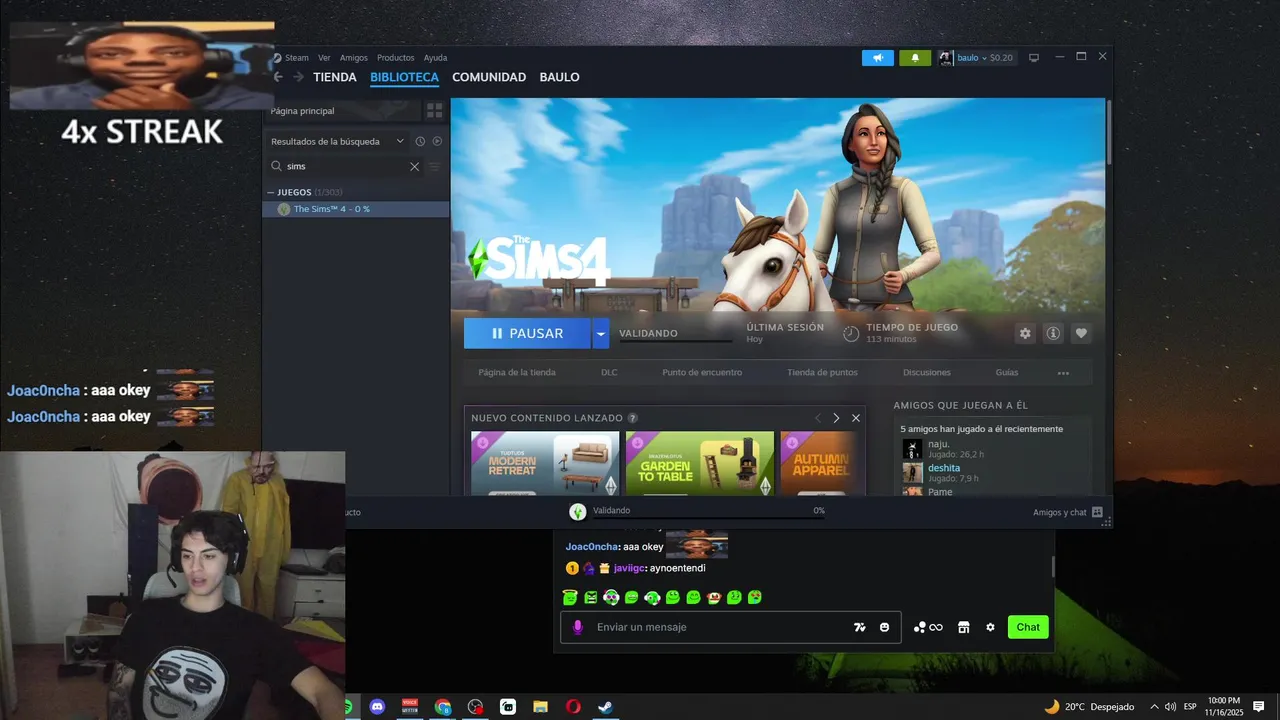
Task: Open download options dropdown next to Pausar
Action: (600, 333)
